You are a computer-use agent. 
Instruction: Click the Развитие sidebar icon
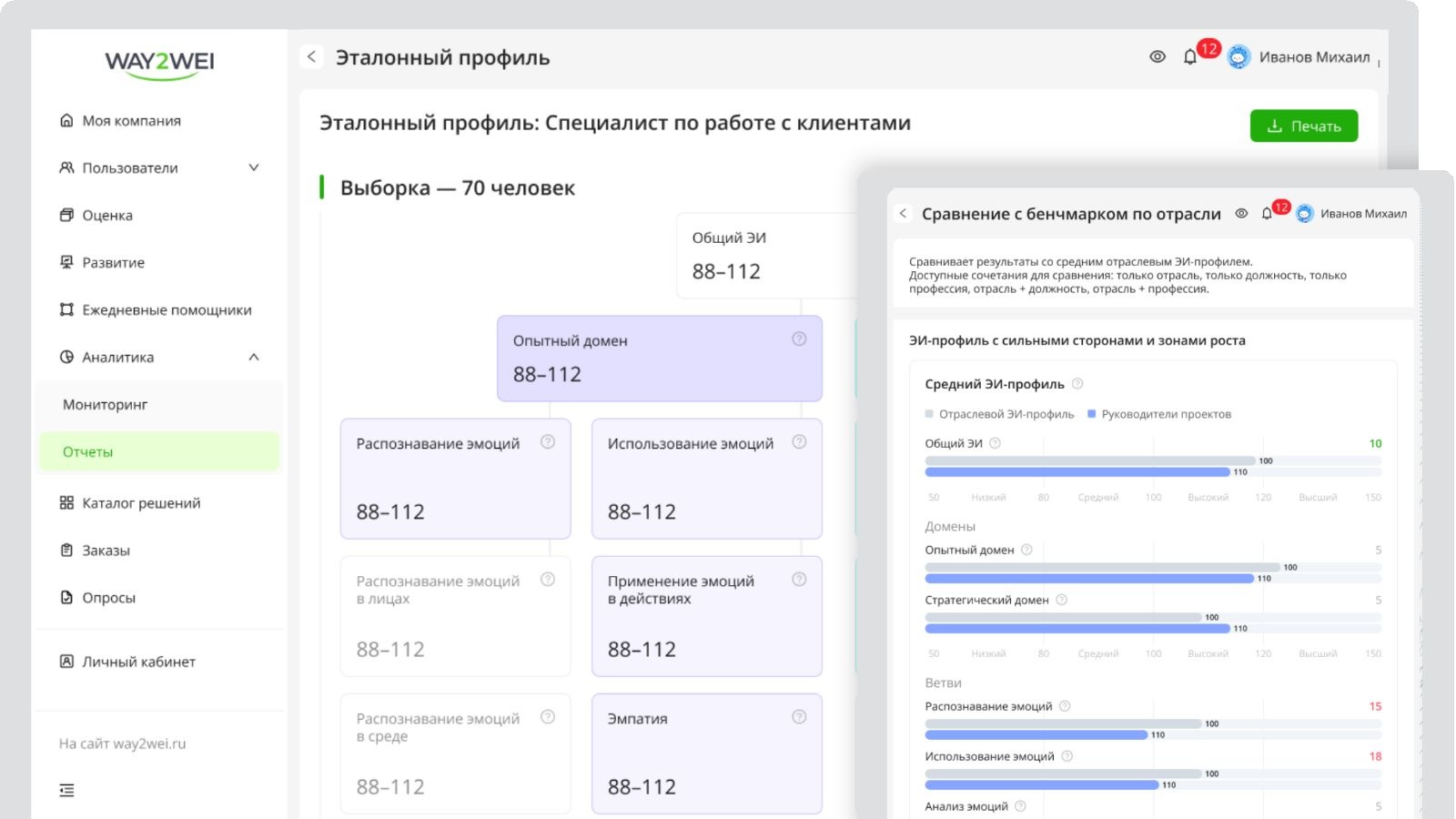point(66,262)
